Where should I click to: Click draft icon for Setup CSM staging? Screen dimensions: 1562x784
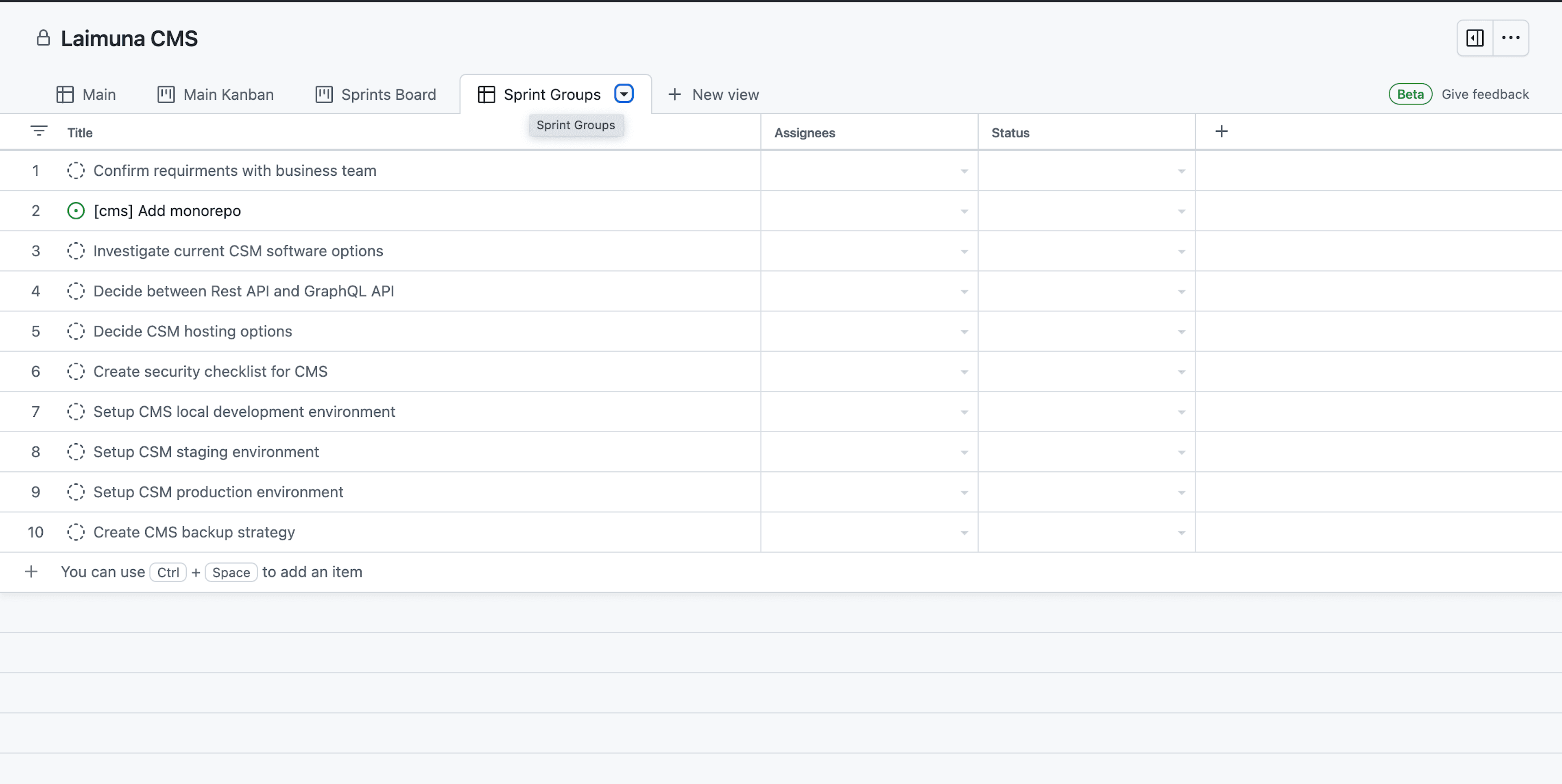tap(76, 452)
